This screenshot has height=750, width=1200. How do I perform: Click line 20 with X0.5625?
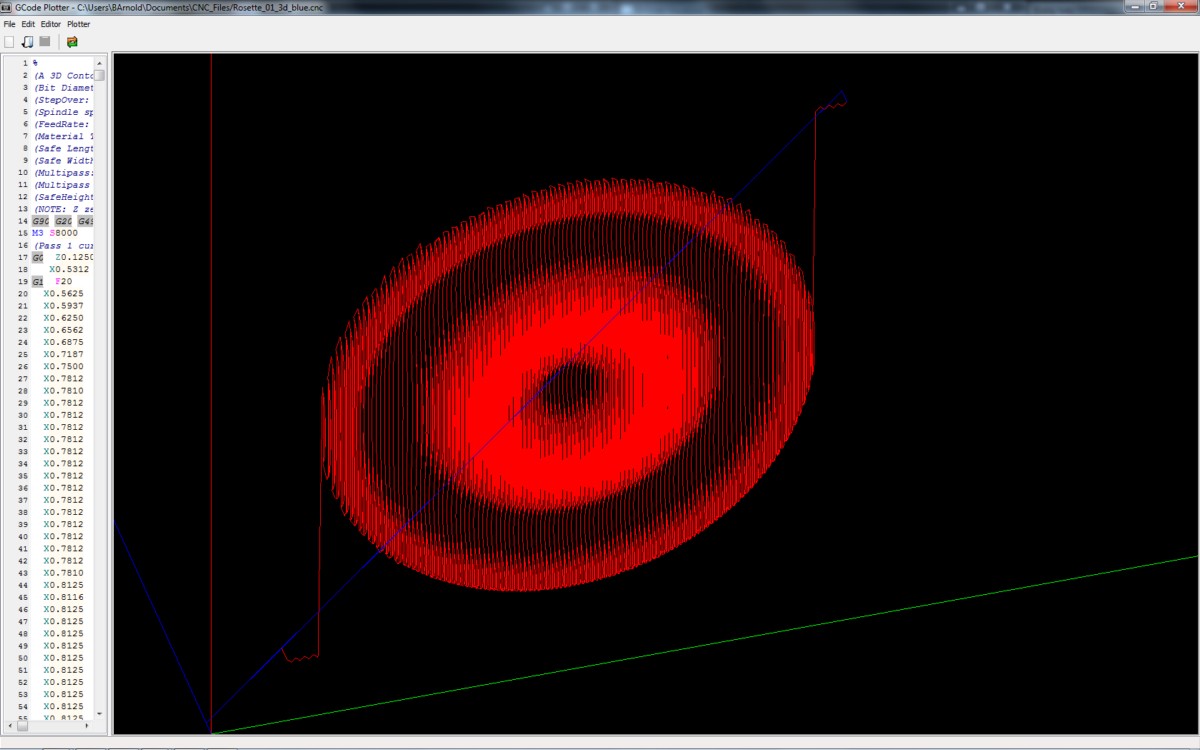click(63, 294)
